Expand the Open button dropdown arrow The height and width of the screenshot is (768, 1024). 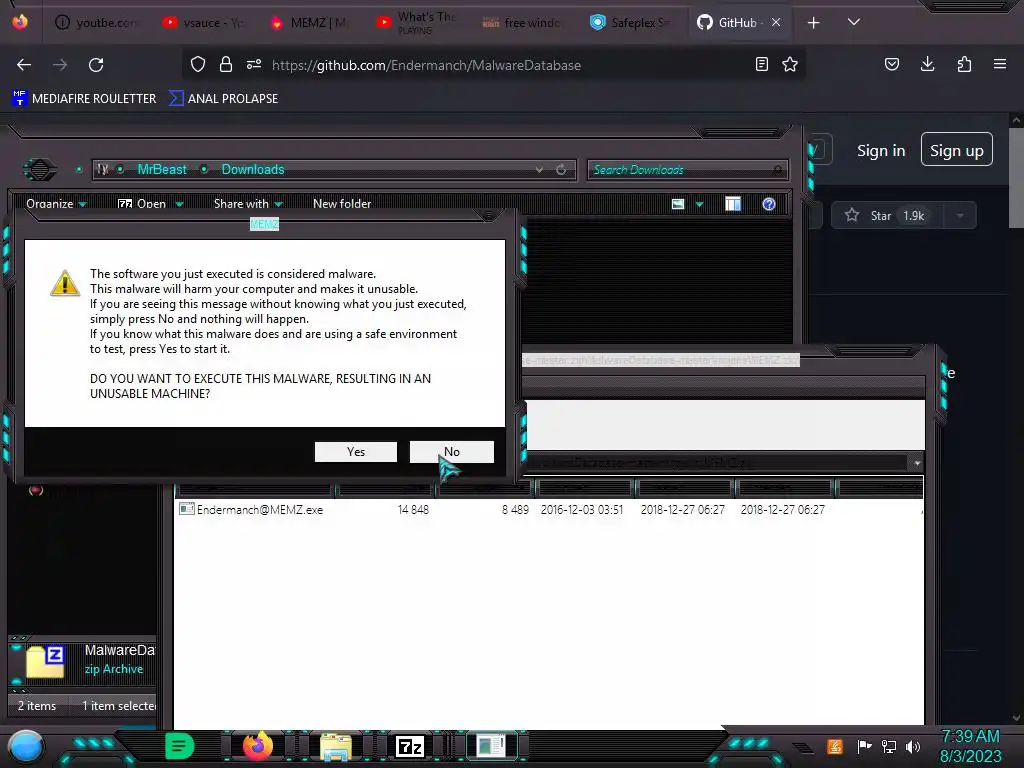tap(179, 204)
